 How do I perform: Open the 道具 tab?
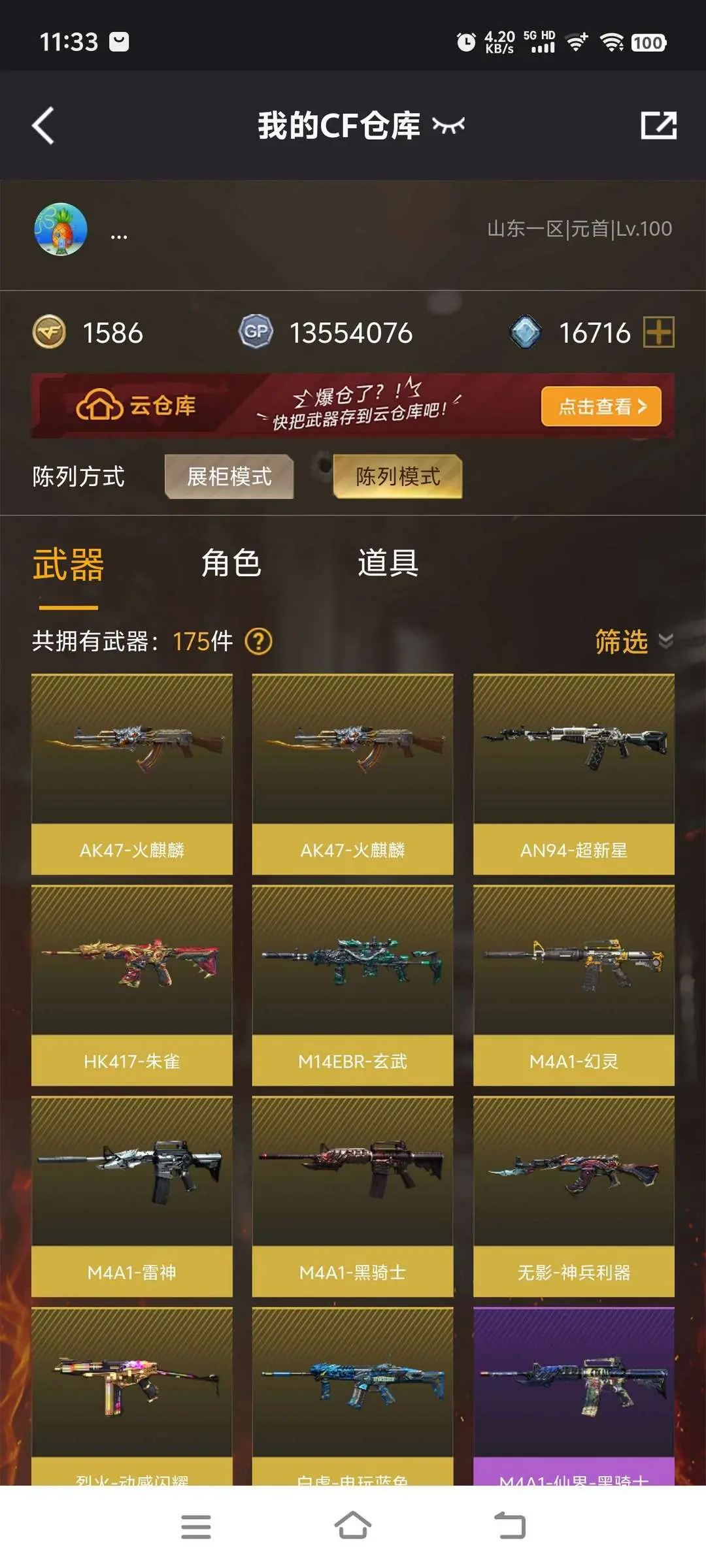(388, 563)
